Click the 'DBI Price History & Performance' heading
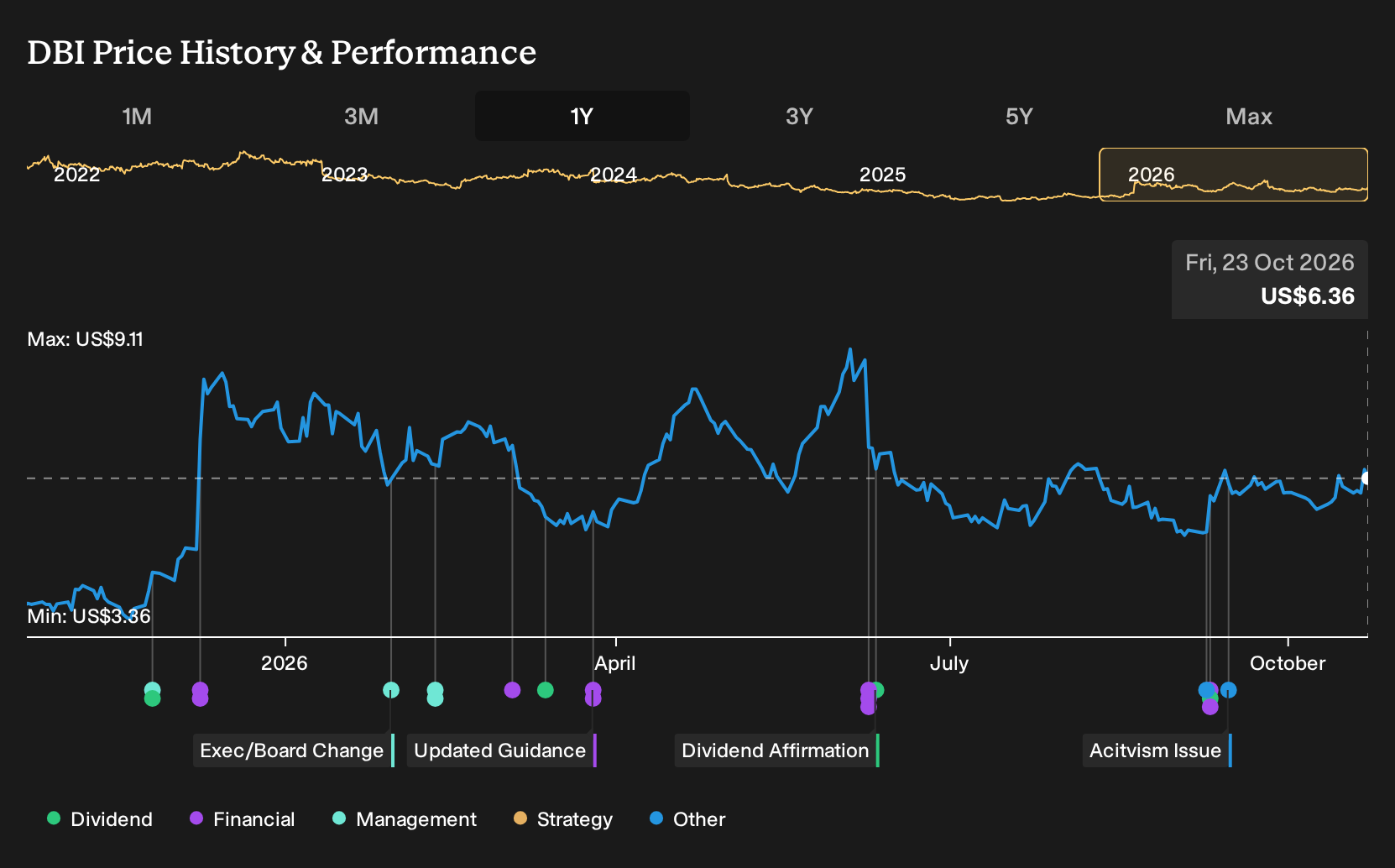This screenshot has height=868, width=1395. coord(282,52)
